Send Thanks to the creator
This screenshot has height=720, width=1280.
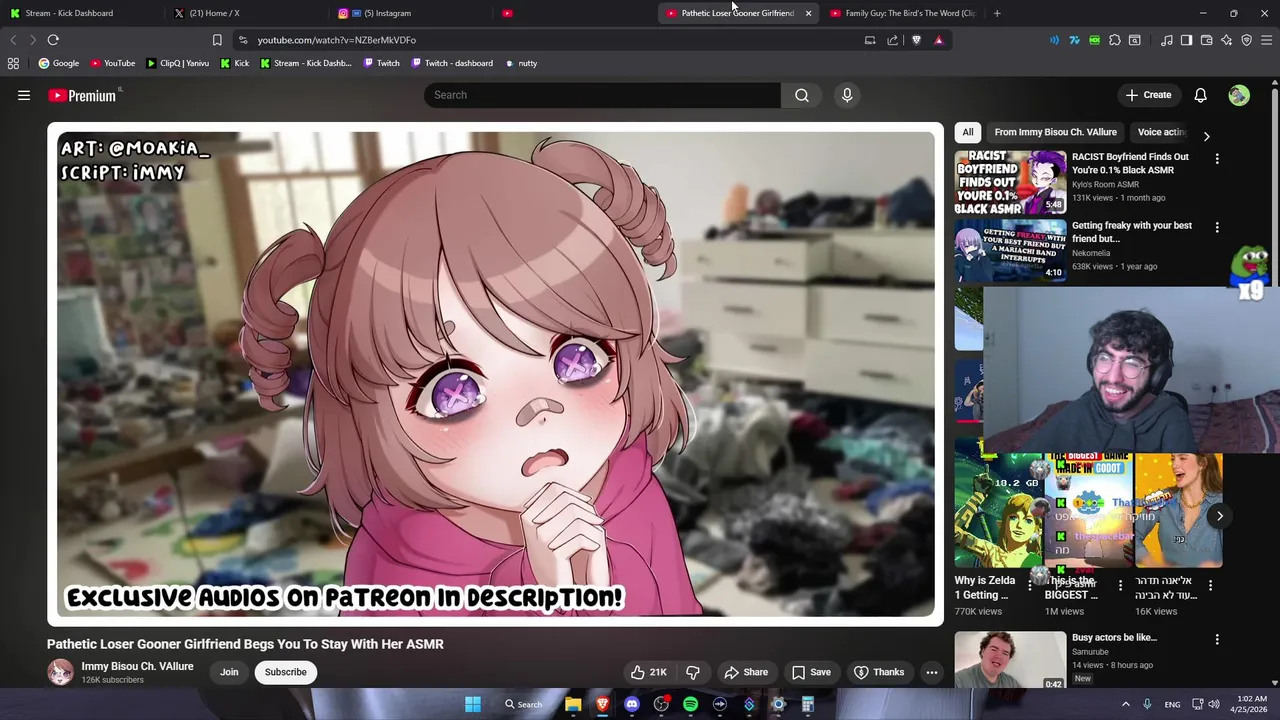[x=879, y=672]
